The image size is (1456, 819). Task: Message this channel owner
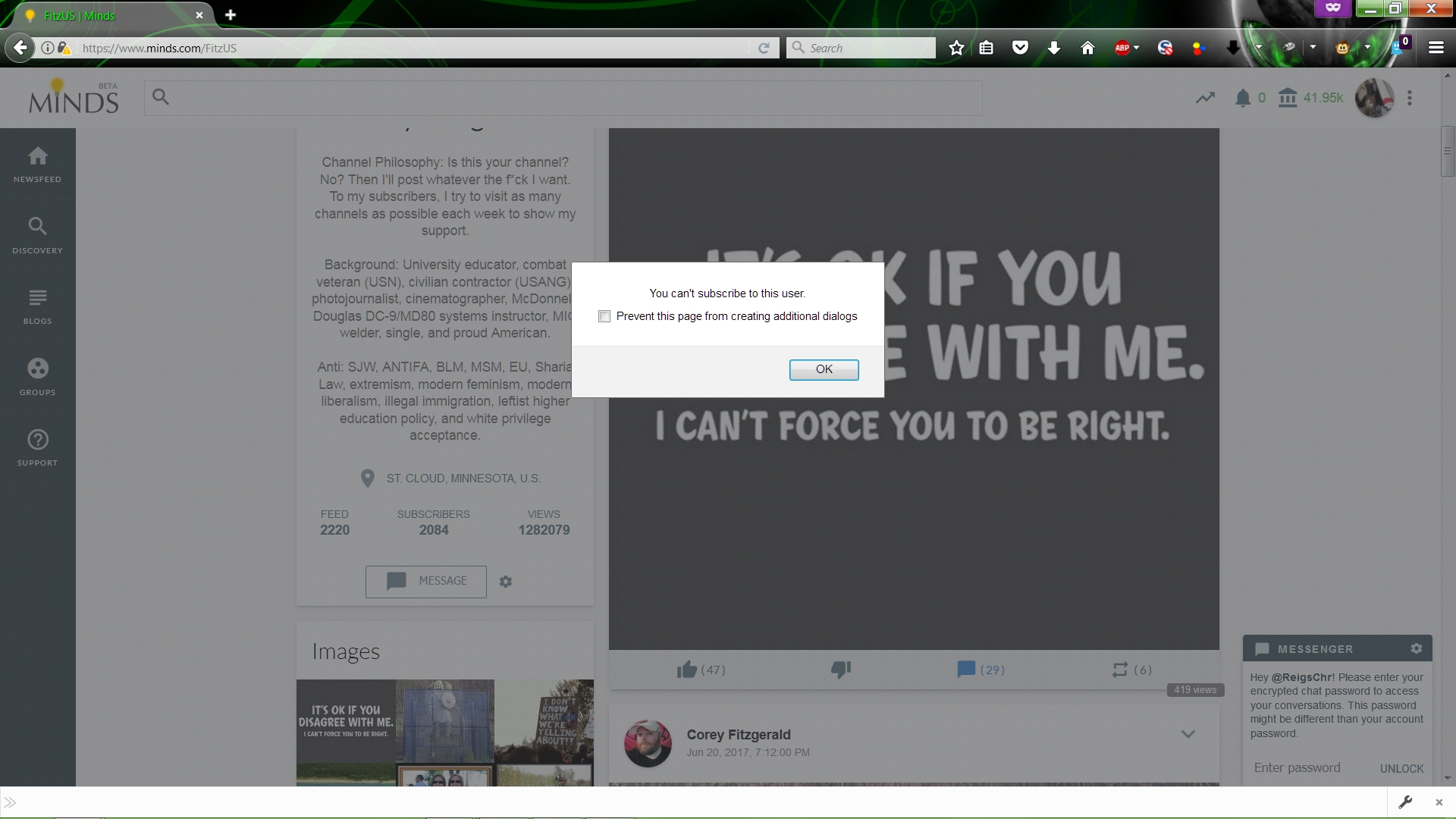(x=426, y=582)
